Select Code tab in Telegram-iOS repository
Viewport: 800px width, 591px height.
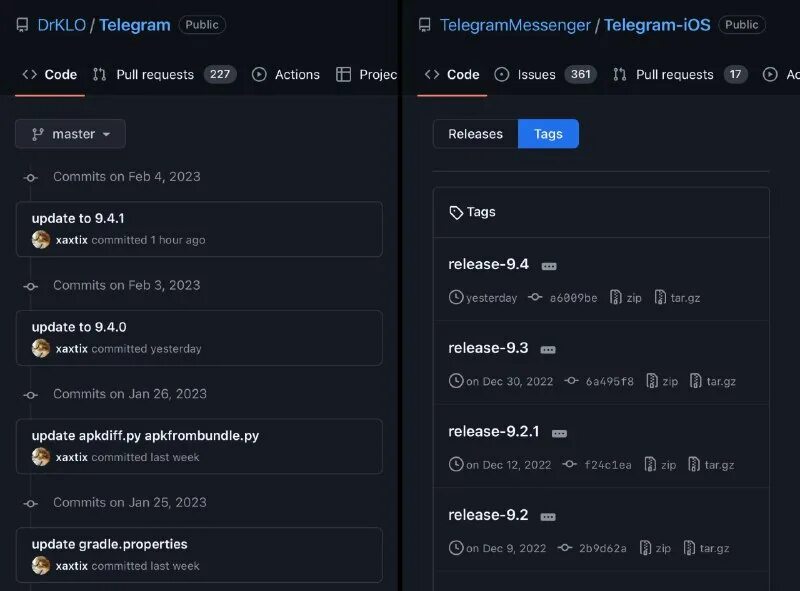tap(452, 75)
